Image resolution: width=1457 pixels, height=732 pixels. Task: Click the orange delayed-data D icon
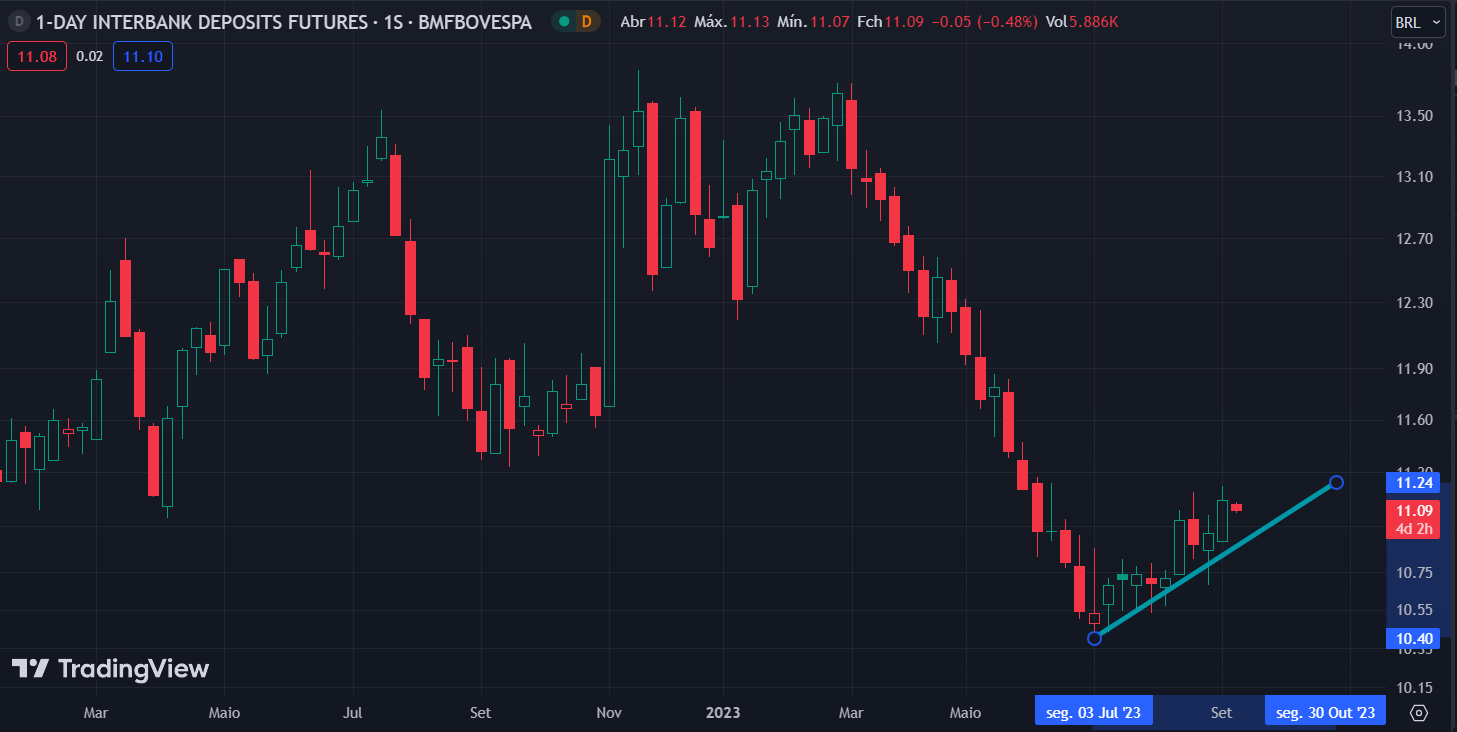pyautogui.click(x=586, y=21)
